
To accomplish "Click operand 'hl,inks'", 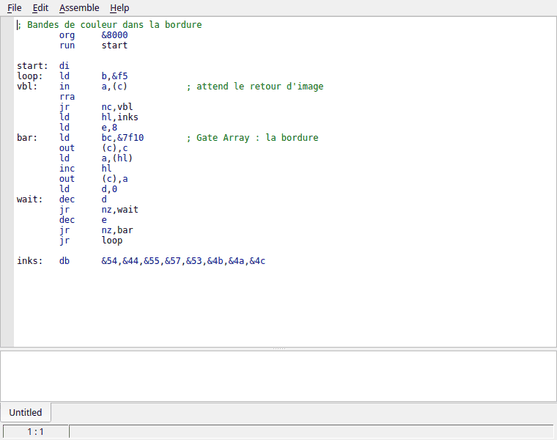I will tap(120, 117).
